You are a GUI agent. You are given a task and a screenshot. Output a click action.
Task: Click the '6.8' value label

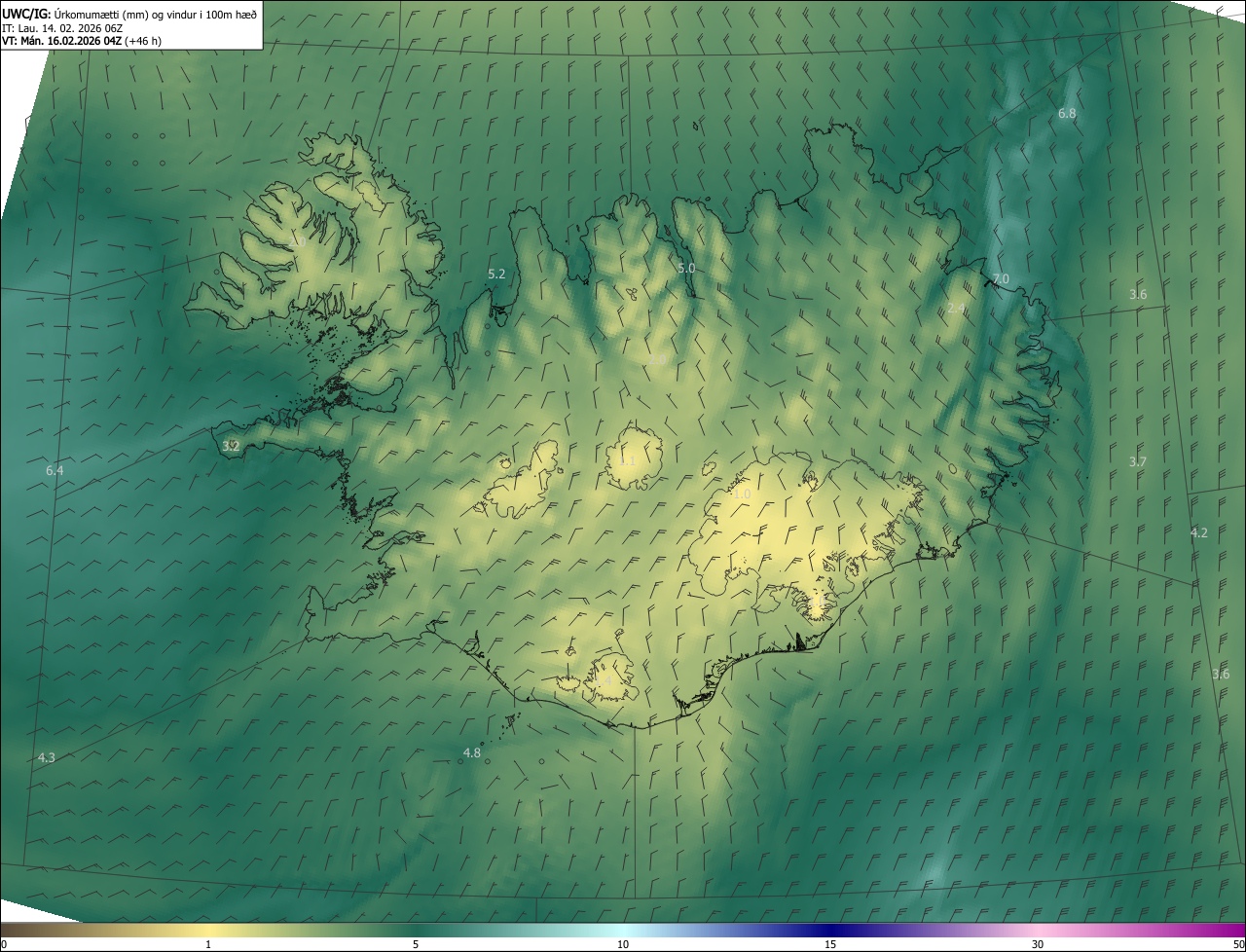pos(1067,113)
